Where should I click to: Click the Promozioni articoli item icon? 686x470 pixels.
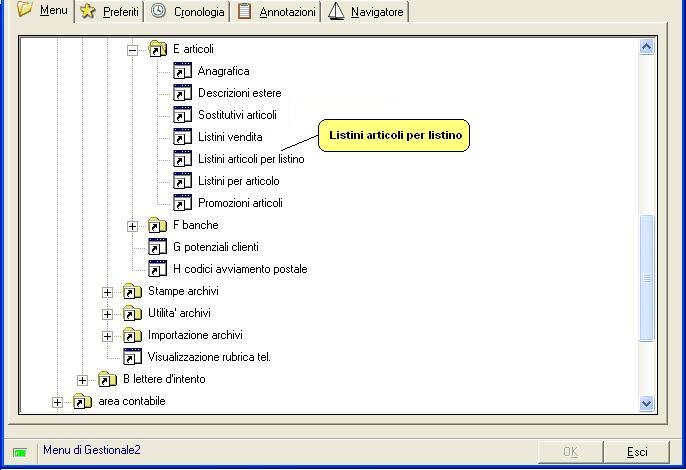(182, 203)
